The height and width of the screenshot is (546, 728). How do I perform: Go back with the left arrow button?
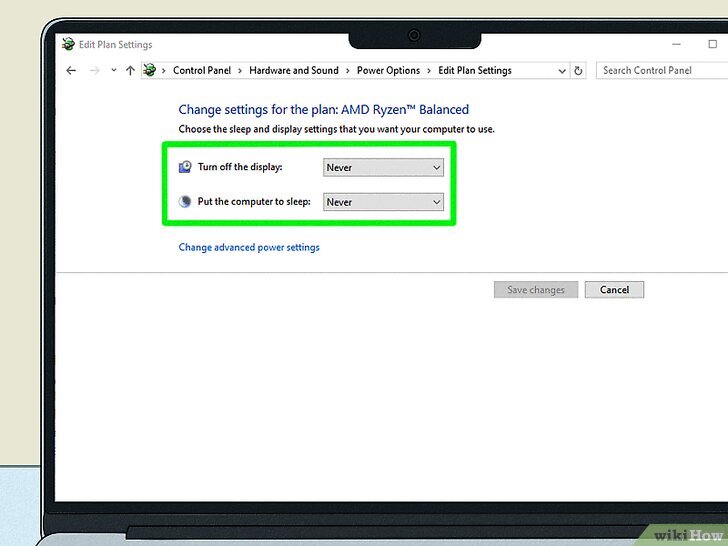tap(71, 71)
